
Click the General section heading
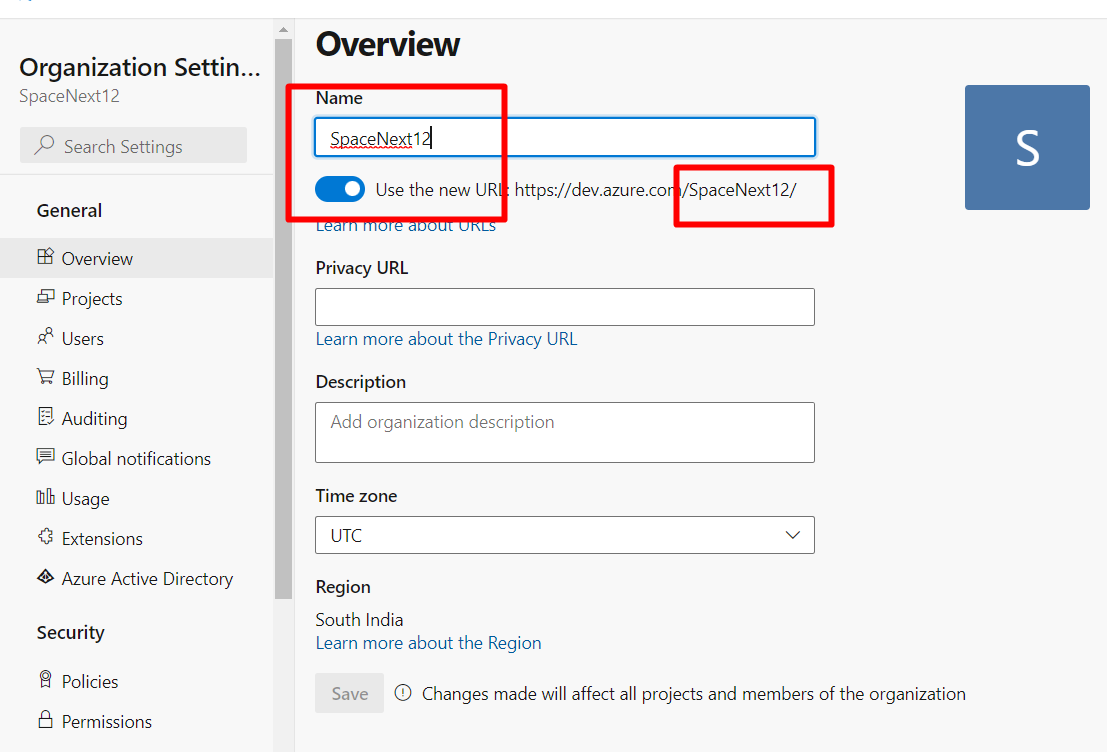69,210
